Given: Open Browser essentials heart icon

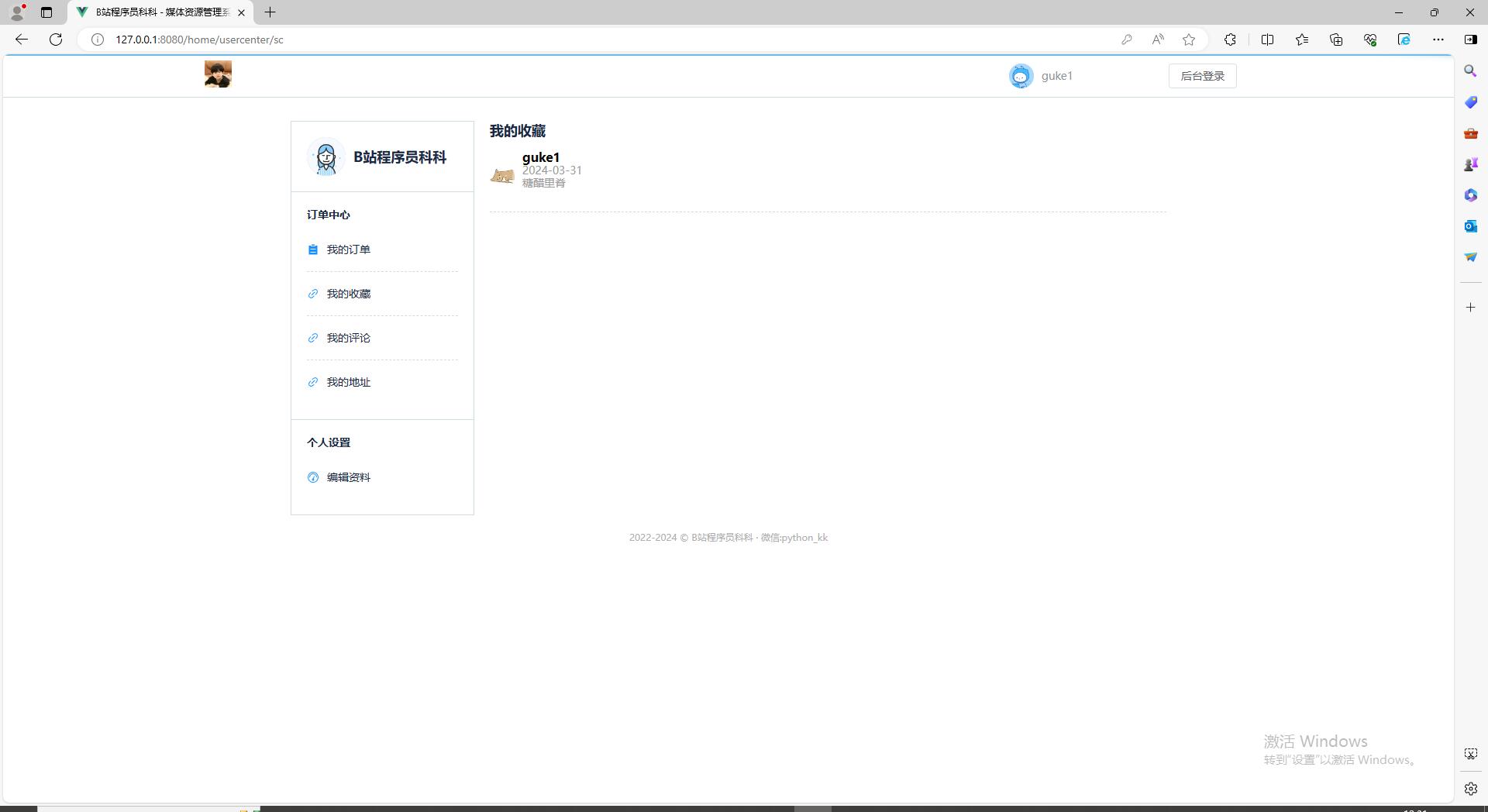Looking at the screenshot, I should coord(1370,40).
